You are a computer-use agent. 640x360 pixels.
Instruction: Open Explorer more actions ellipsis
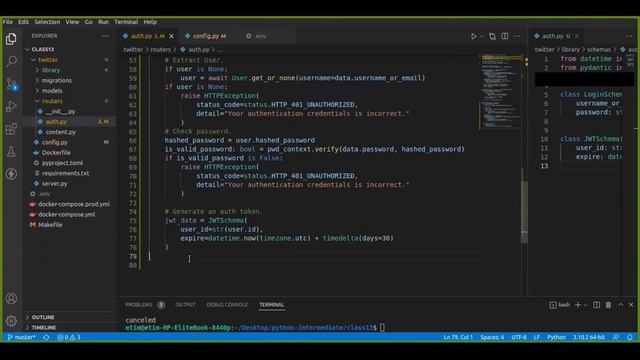click(x=105, y=36)
